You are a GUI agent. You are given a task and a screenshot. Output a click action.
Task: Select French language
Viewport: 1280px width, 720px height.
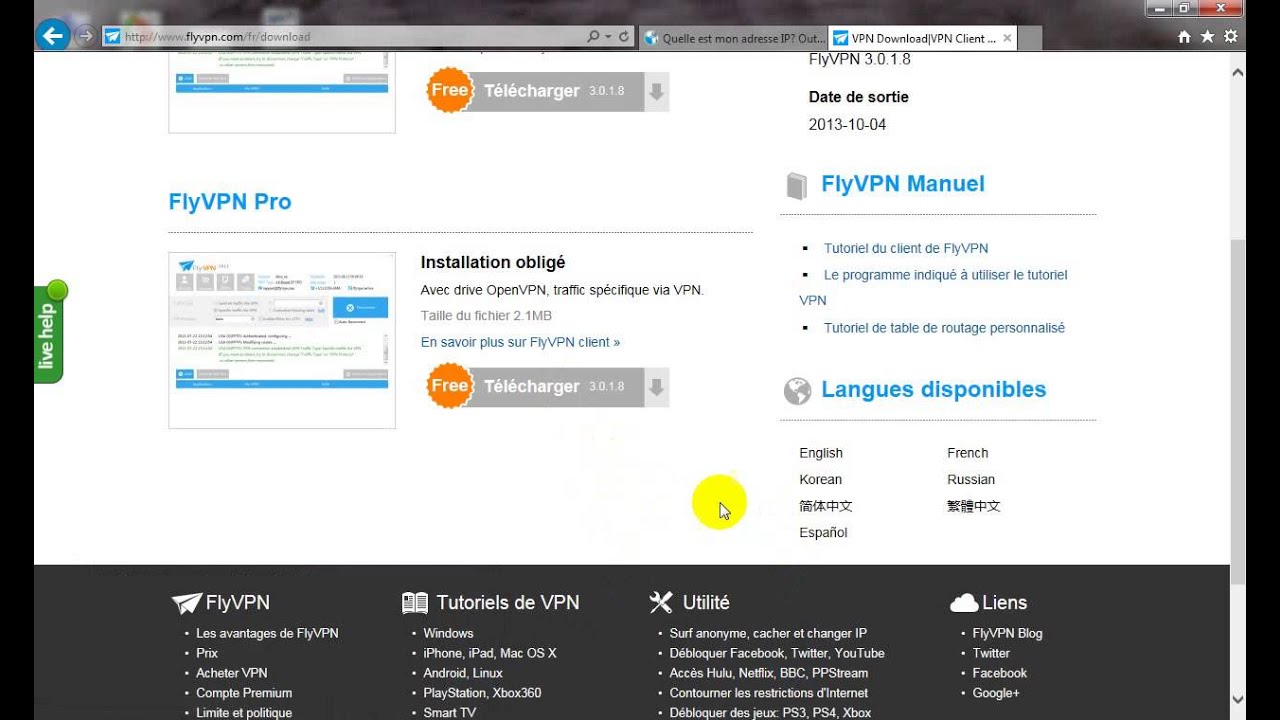[x=968, y=453]
